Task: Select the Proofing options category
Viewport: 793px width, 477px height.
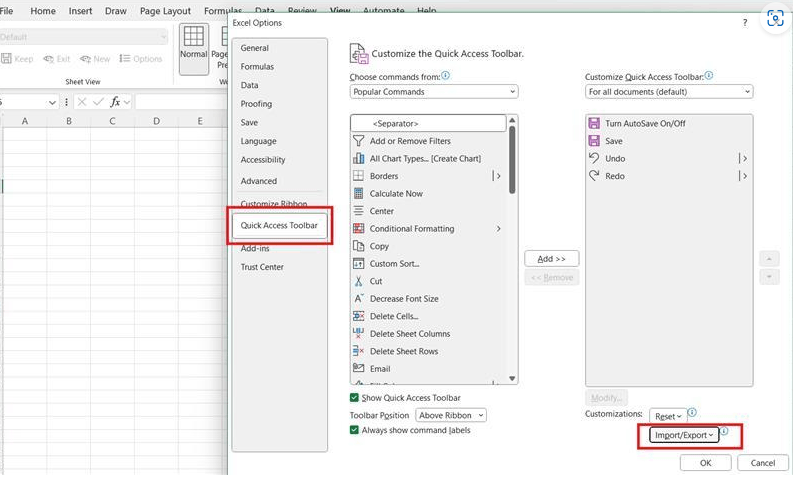Action: 256,104
